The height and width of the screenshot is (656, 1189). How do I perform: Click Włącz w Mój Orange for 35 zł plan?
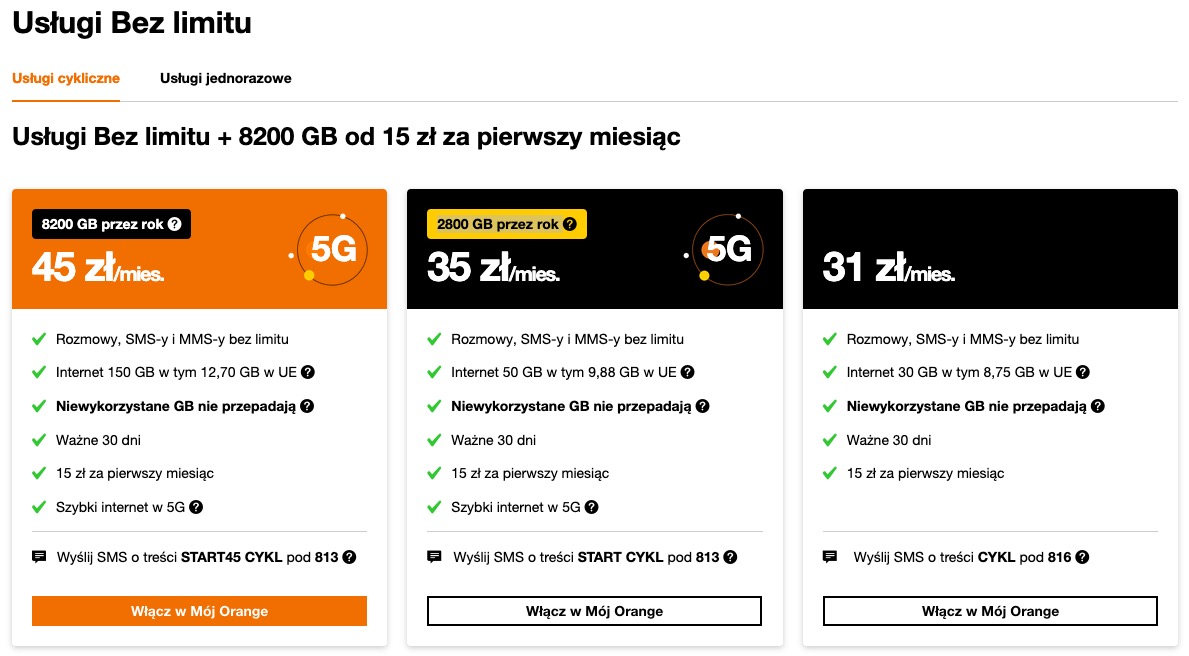[x=594, y=611]
